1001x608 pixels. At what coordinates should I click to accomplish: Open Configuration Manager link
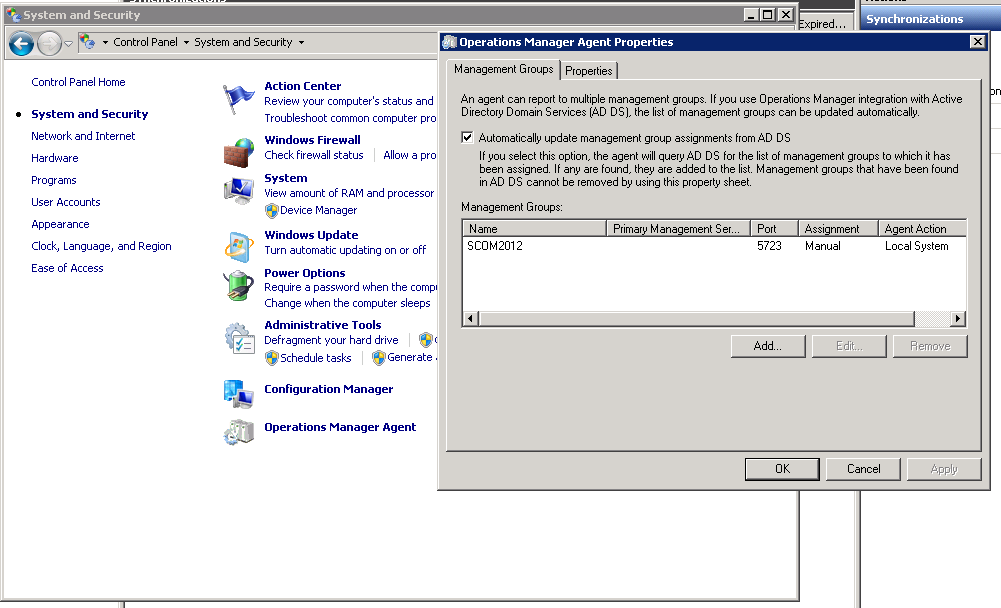tap(329, 389)
